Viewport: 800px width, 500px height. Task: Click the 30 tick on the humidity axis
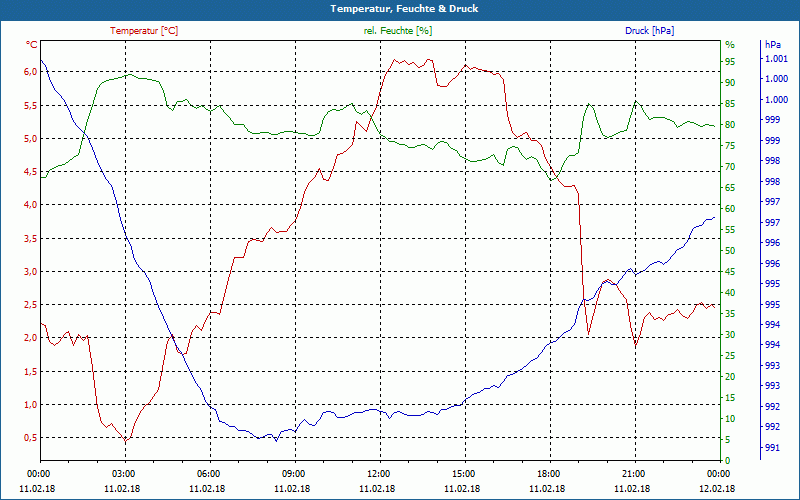coord(730,335)
